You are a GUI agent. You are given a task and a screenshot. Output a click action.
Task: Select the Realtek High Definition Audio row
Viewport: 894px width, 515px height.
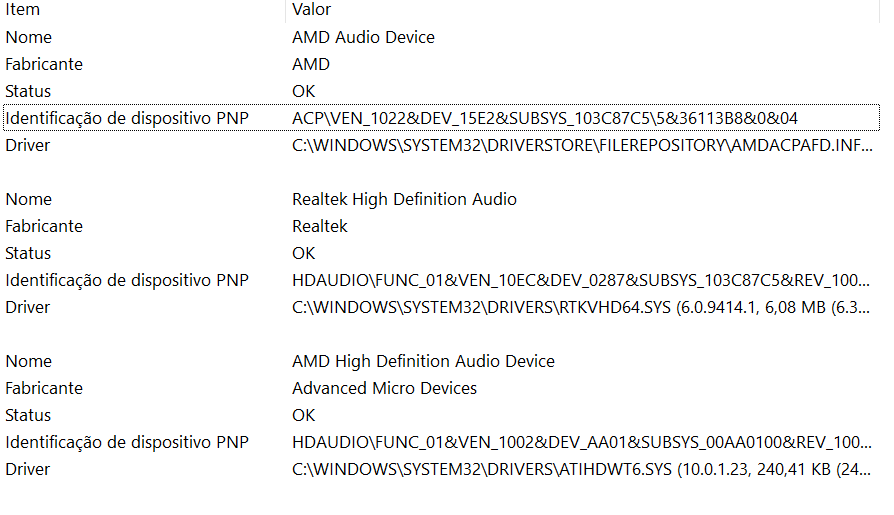coord(441,199)
